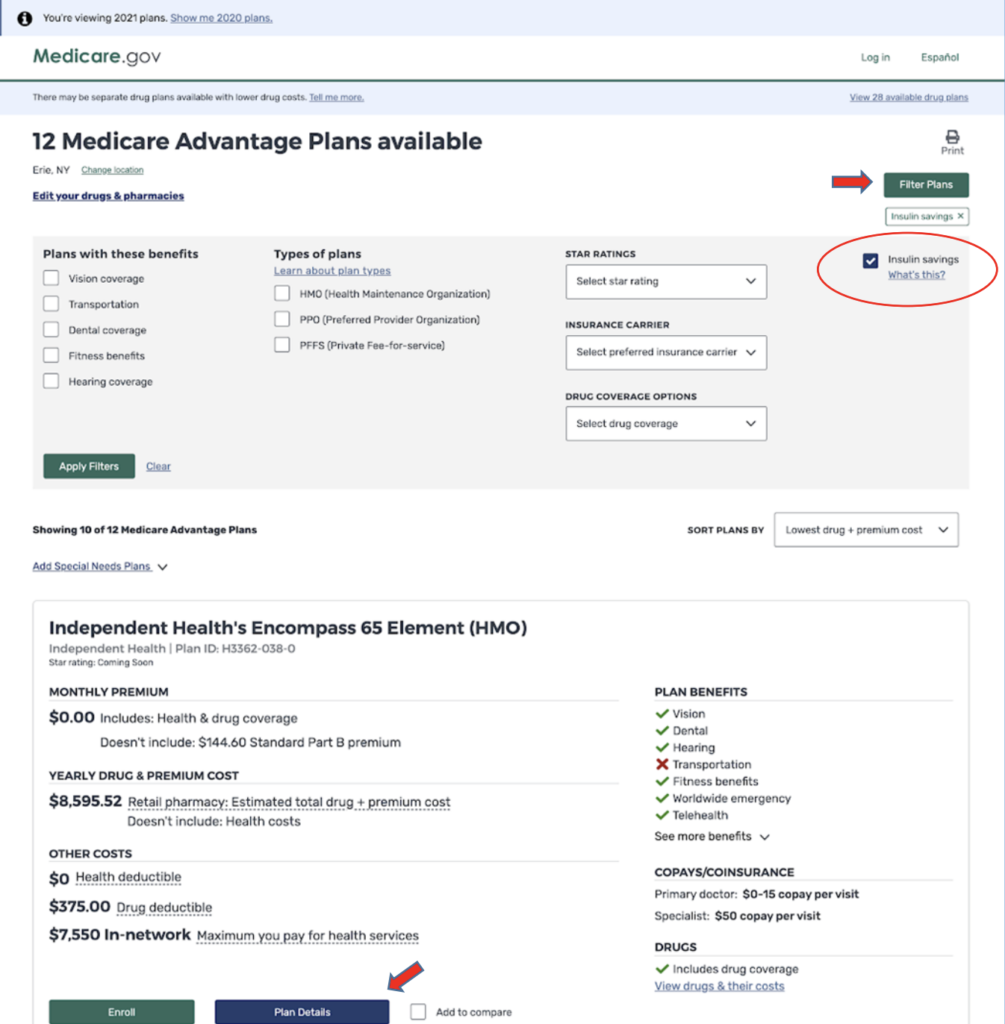
Task: Click the Star rating: Coming Soon text
Action: 101,663
